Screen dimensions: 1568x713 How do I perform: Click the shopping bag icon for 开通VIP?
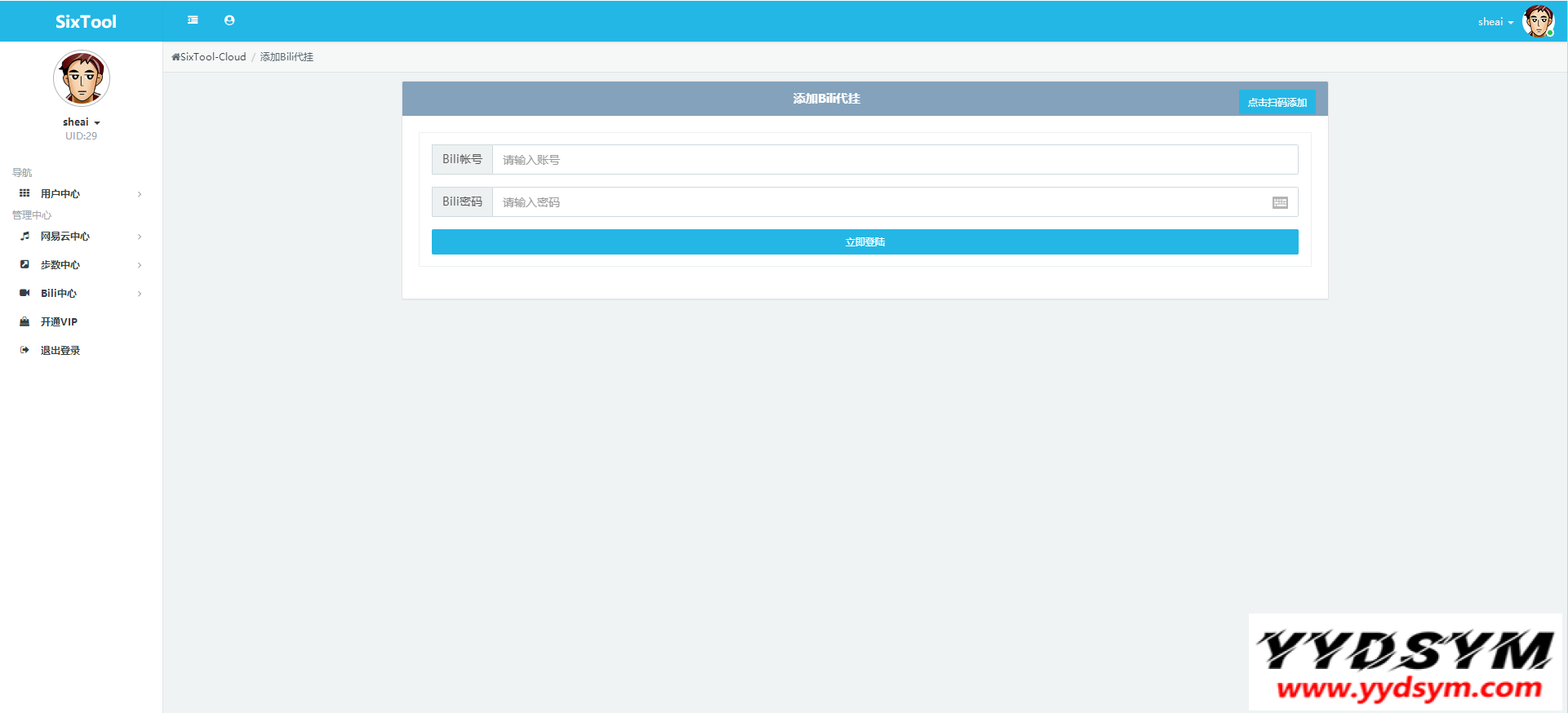[24, 321]
